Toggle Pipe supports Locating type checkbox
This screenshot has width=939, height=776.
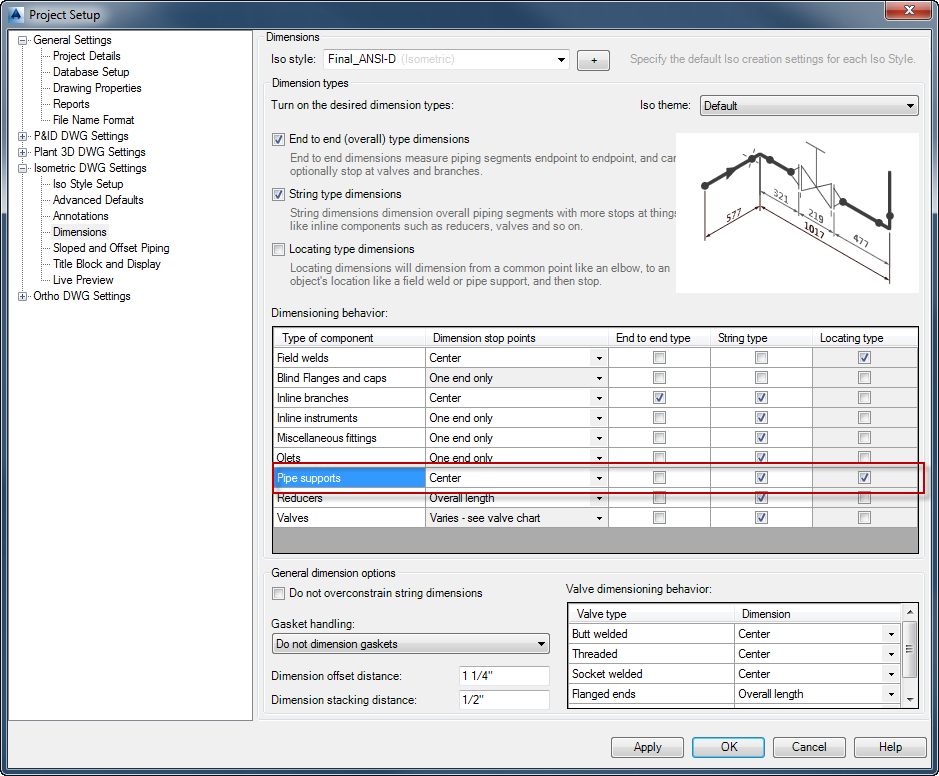864,477
